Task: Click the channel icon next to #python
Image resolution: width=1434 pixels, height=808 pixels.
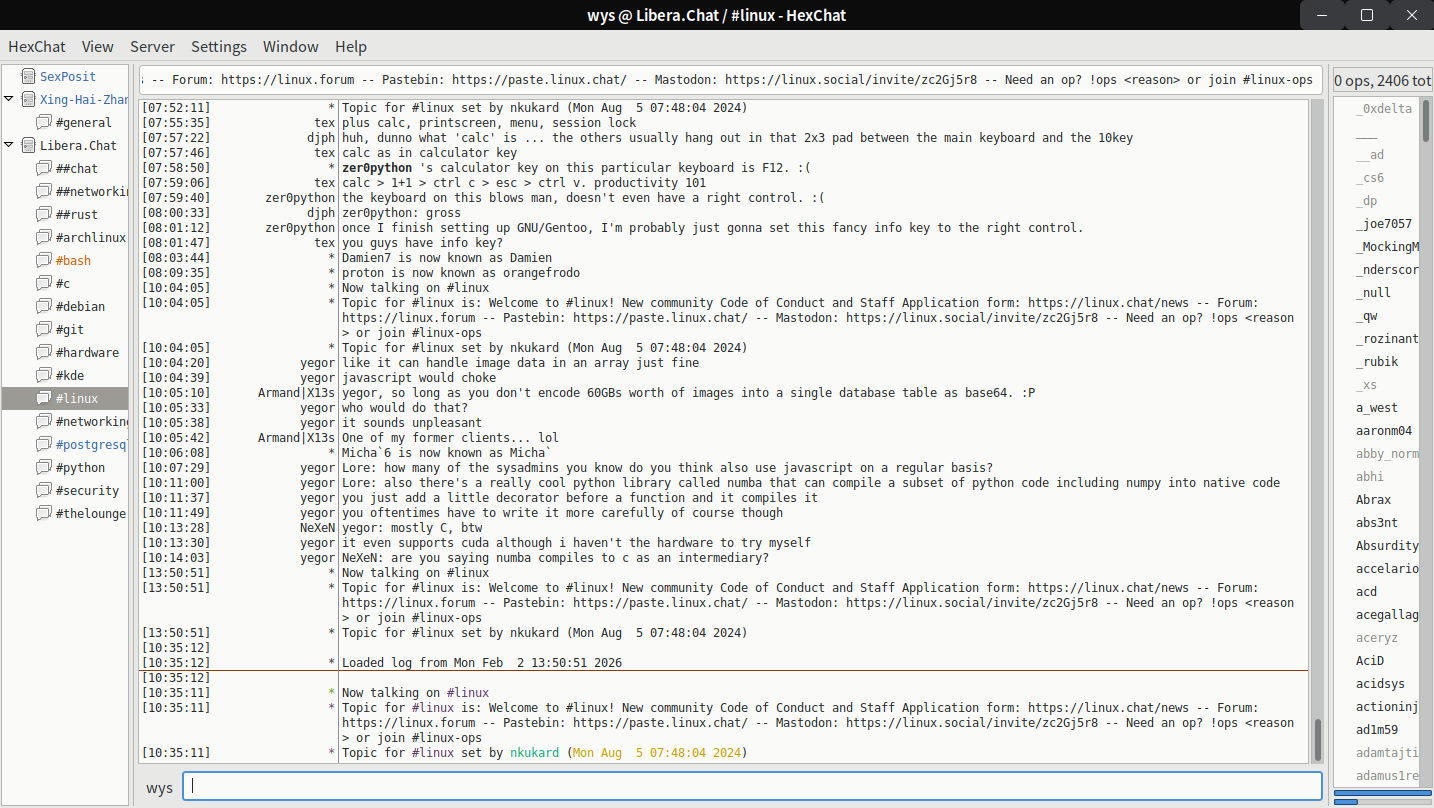Action: (x=44, y=468)
